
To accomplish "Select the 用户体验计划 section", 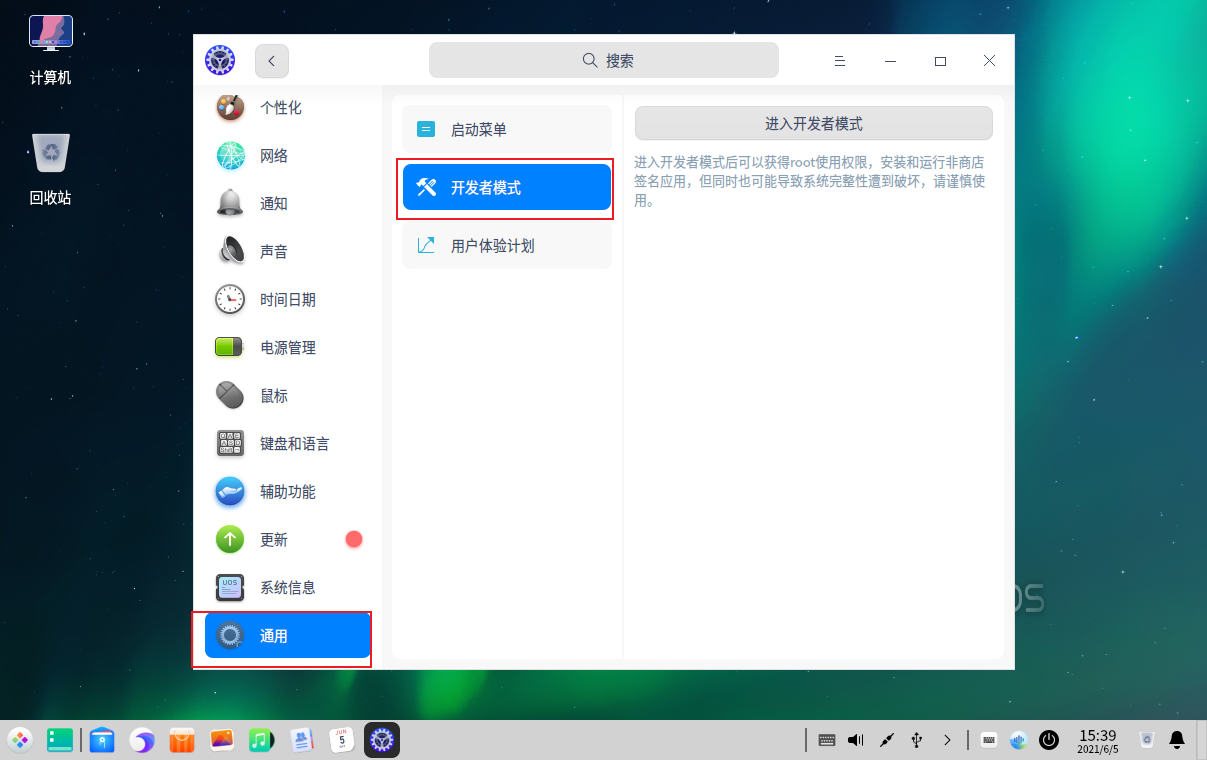I will (x=506, y=245).
